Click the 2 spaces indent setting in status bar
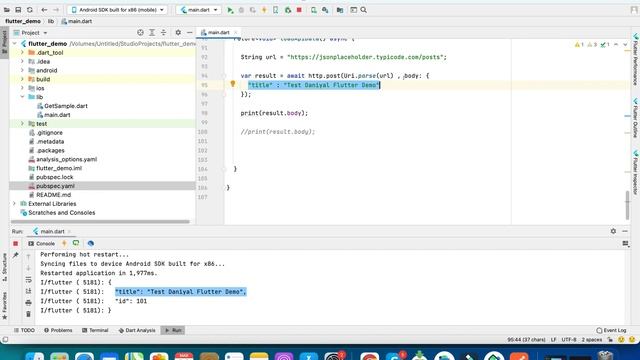Viewport: 640px width, 360px height. (x=591, y=340)
